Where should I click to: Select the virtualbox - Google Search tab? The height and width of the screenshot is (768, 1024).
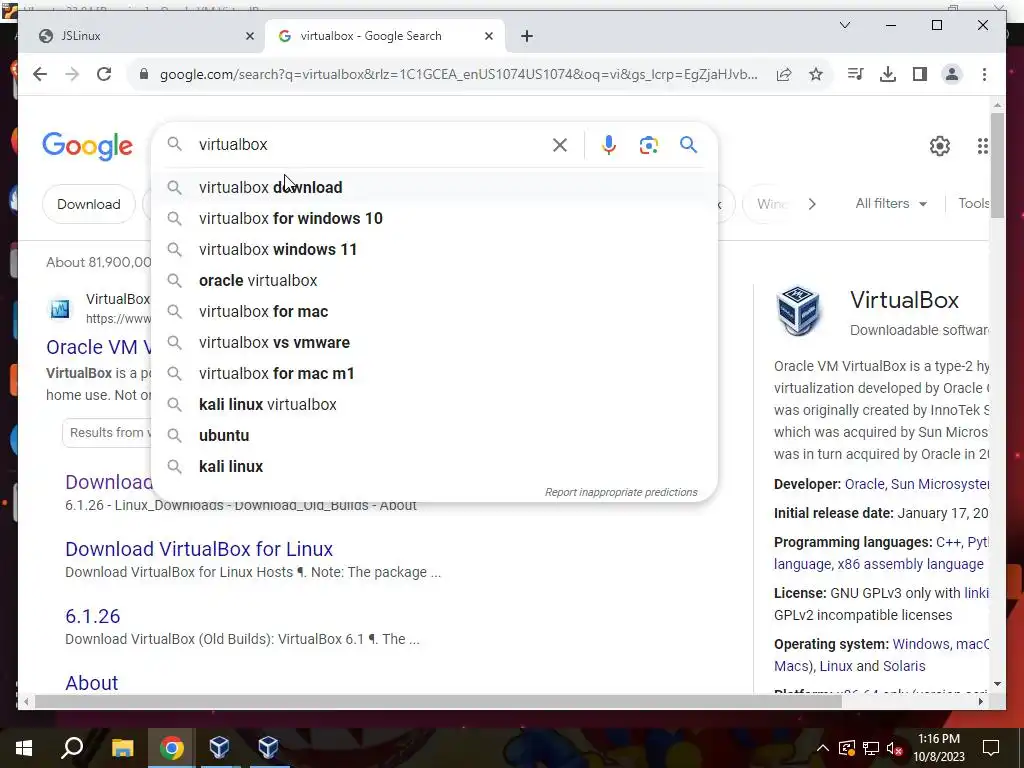pos(385,36)
